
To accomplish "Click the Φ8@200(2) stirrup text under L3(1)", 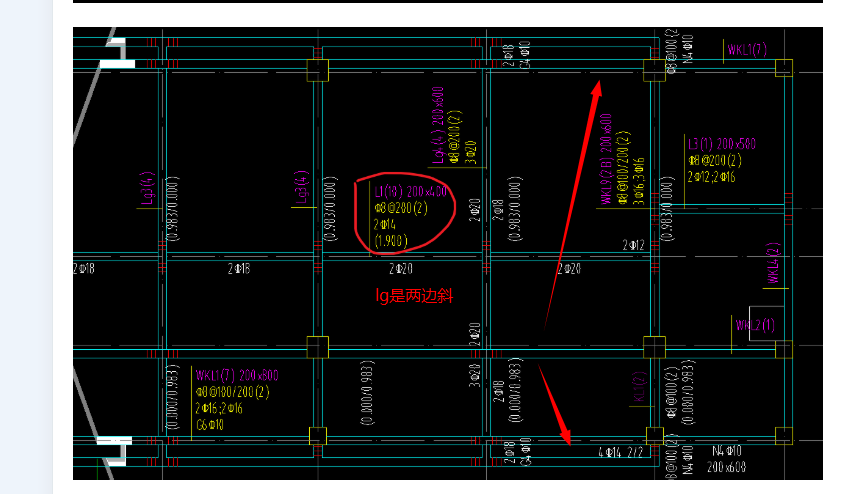I will (715, 160).
